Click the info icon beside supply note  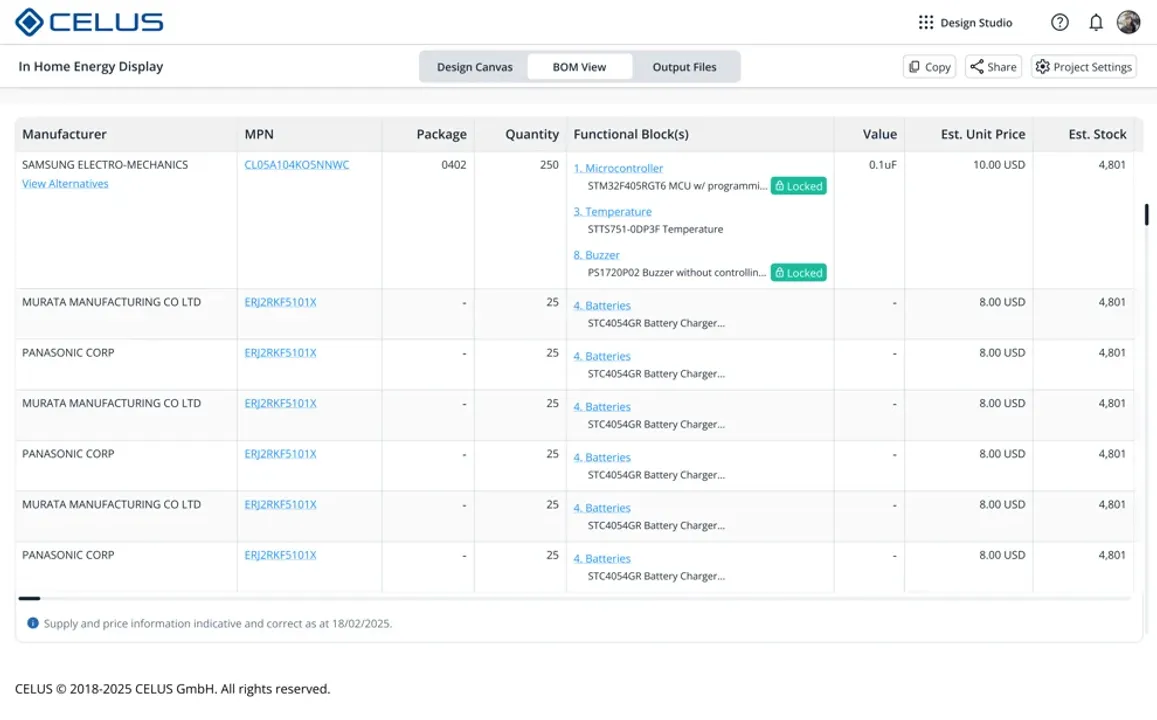coord(33,623)
